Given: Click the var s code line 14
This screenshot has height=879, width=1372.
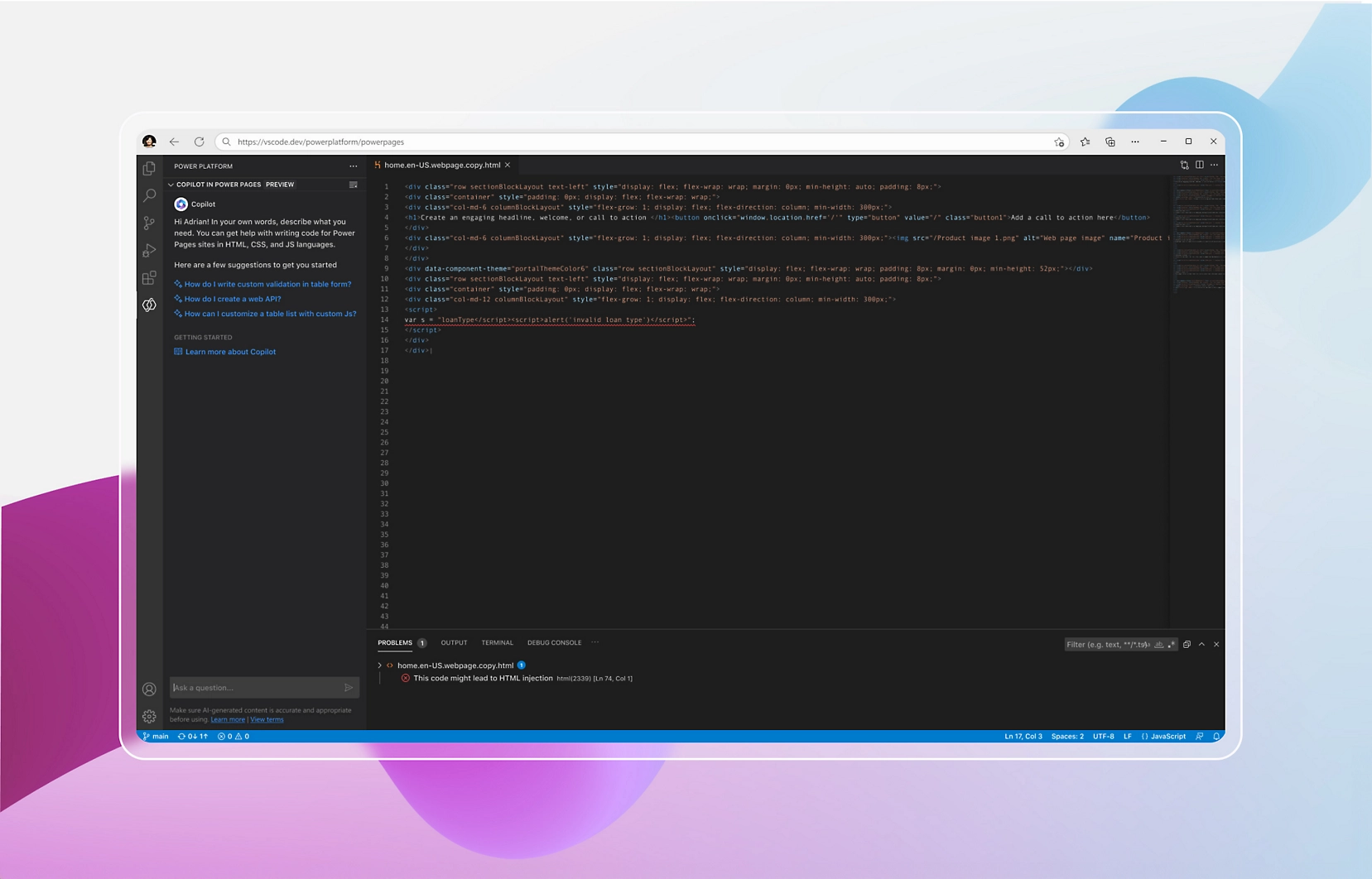Looking at the screenshot, I should (x=550, y=319).
